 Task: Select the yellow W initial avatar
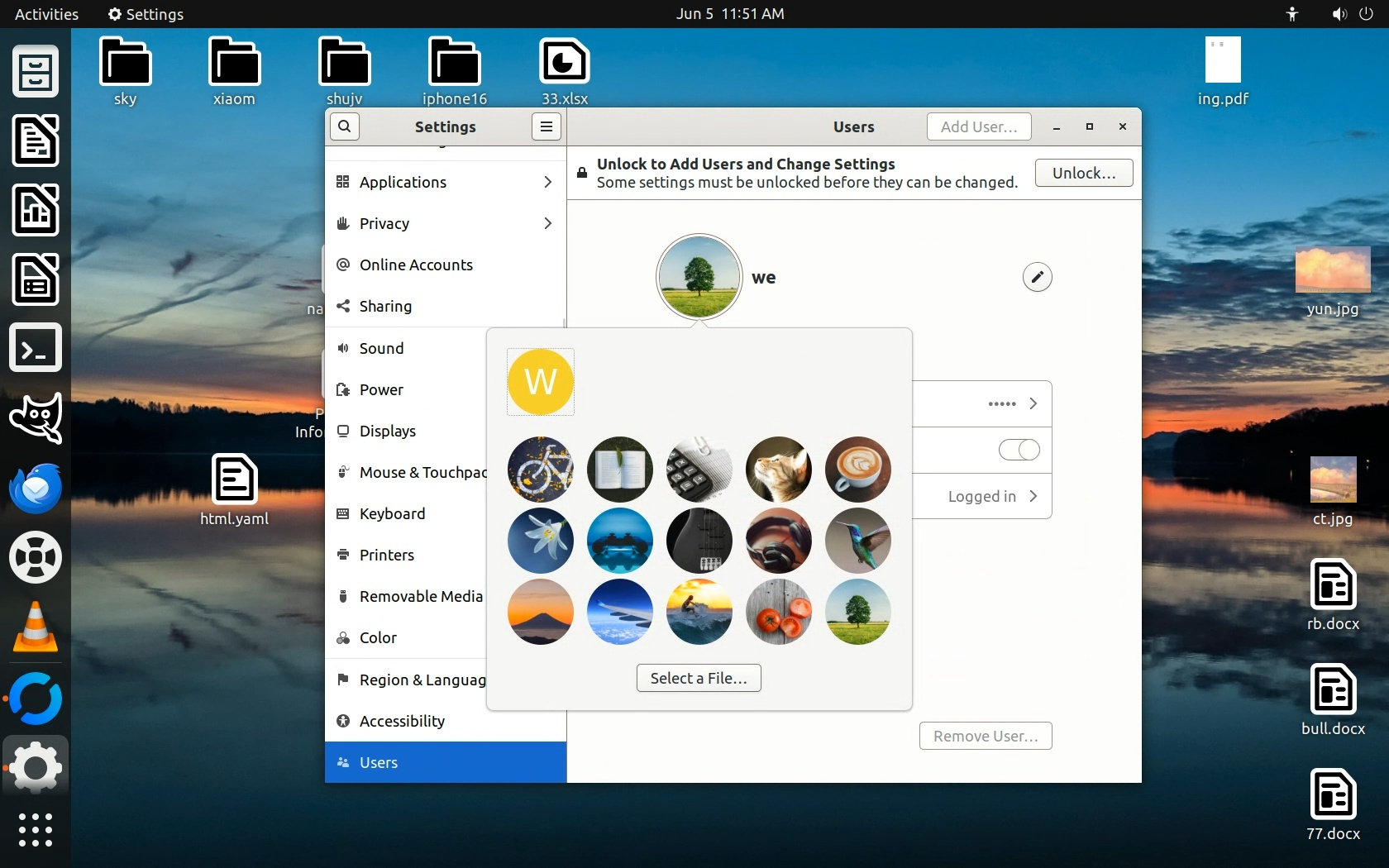[x=541, y=382]
